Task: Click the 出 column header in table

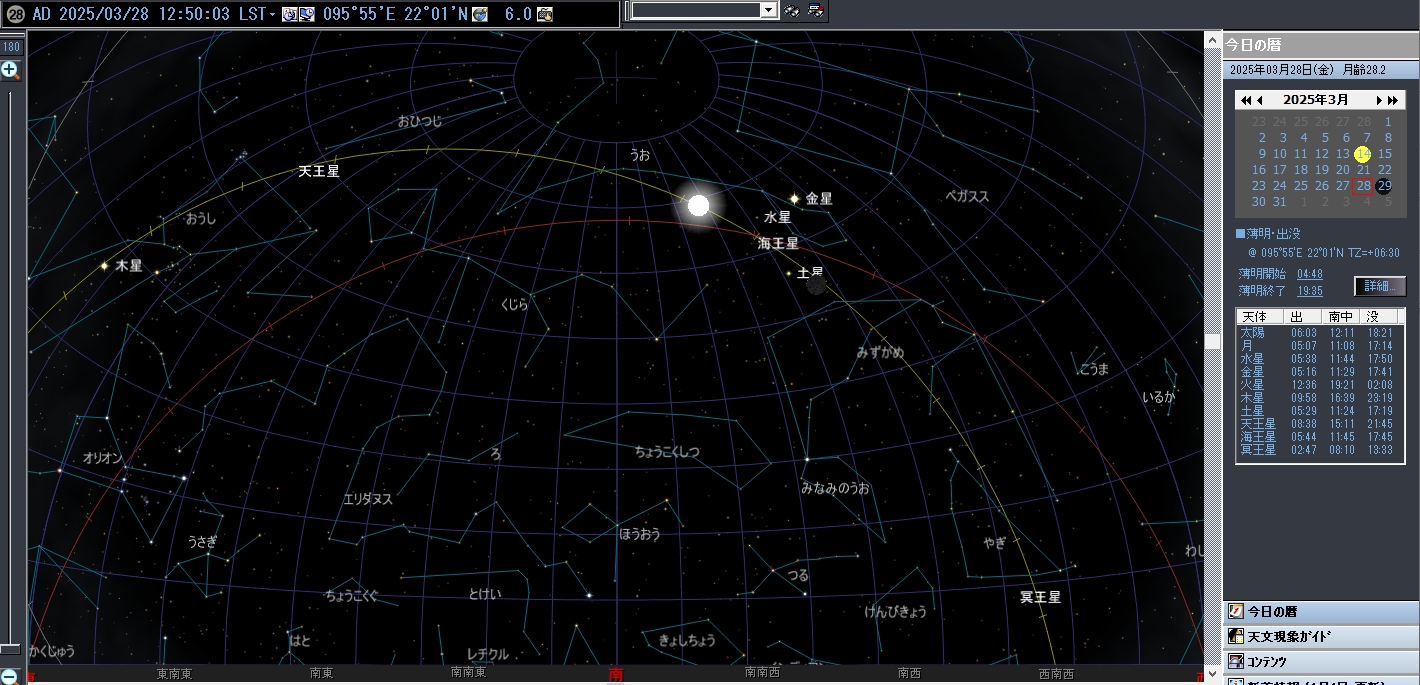Action: click(x=1303, y=316)
